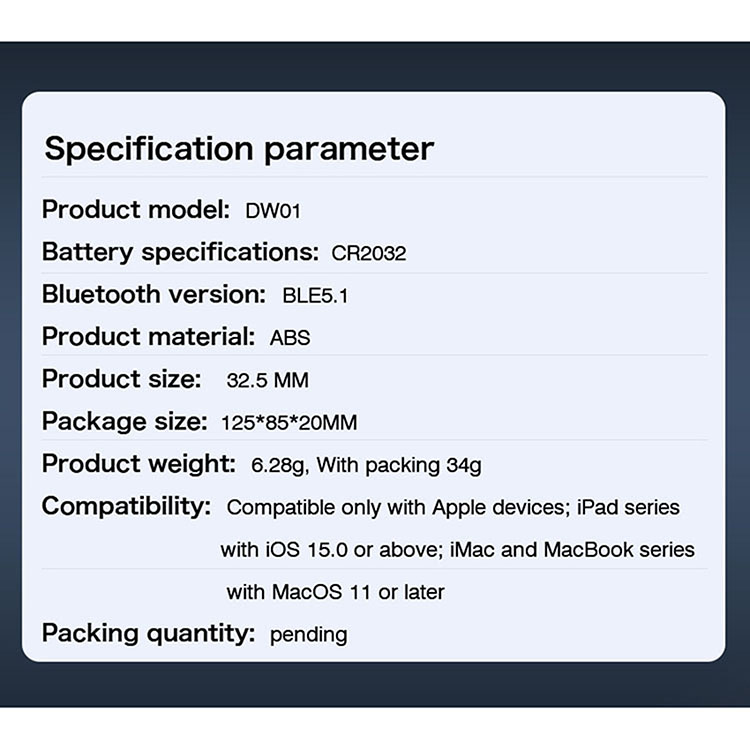
Task: Click the "Bluetooth version:" label
Action: [x=154, y=294]
